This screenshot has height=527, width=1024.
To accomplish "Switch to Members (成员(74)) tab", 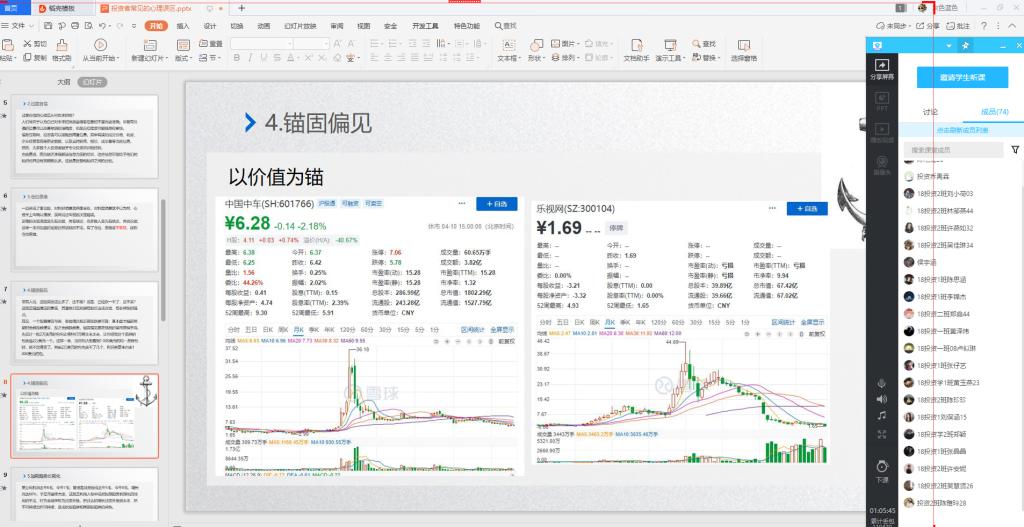I will 995,112.
